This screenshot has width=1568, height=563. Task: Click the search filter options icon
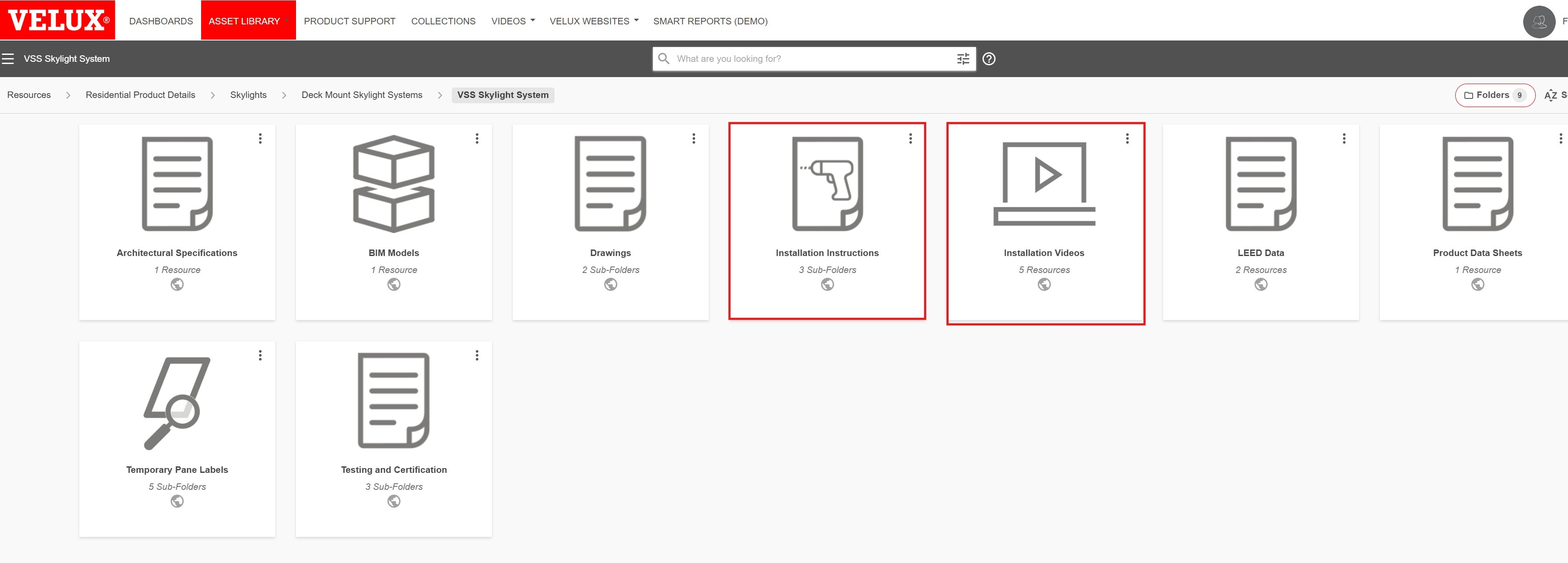pyautogui.click(x=963, y=58)
